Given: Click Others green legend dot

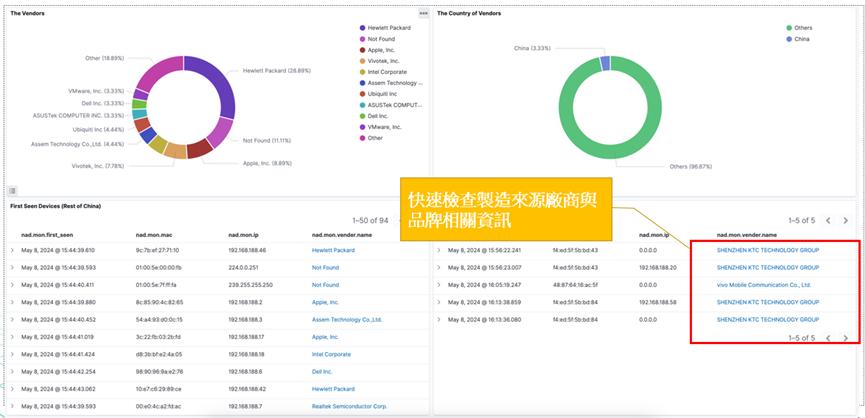Looking at the screenshot, I should pos(789,28).
